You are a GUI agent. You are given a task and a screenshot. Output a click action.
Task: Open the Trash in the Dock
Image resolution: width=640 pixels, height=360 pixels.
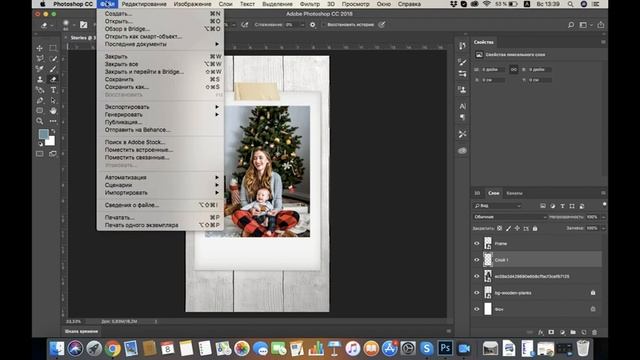(583, 349)
